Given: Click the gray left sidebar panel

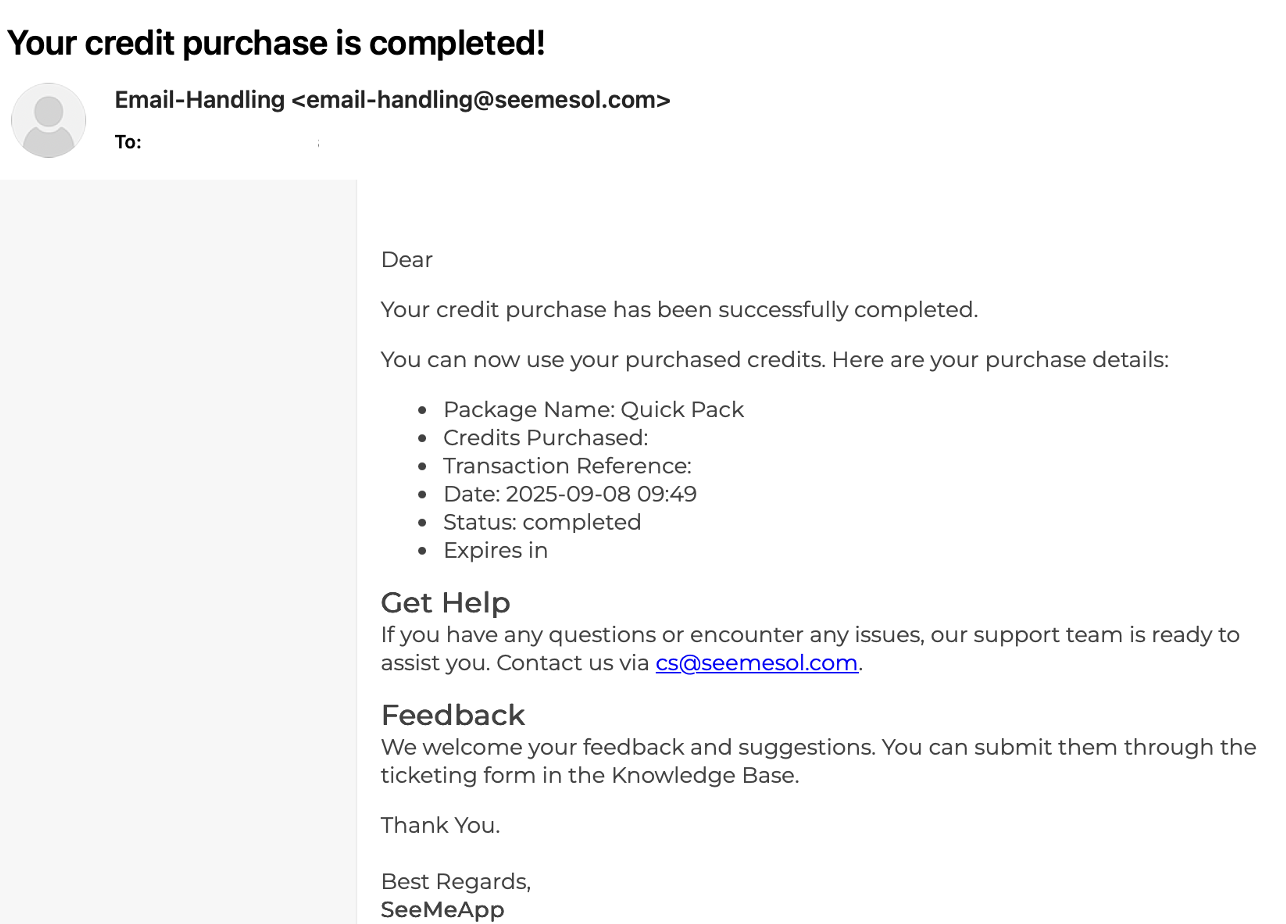Looking at the screenshot, I should coord(178,550).
